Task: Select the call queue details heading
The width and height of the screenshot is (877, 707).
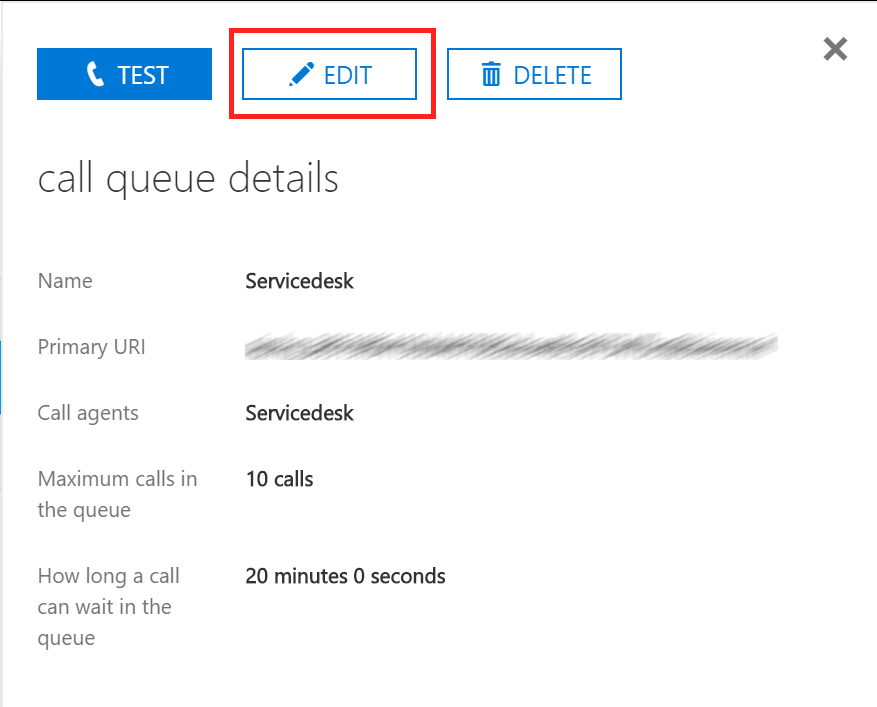Action: click(188, 179)
